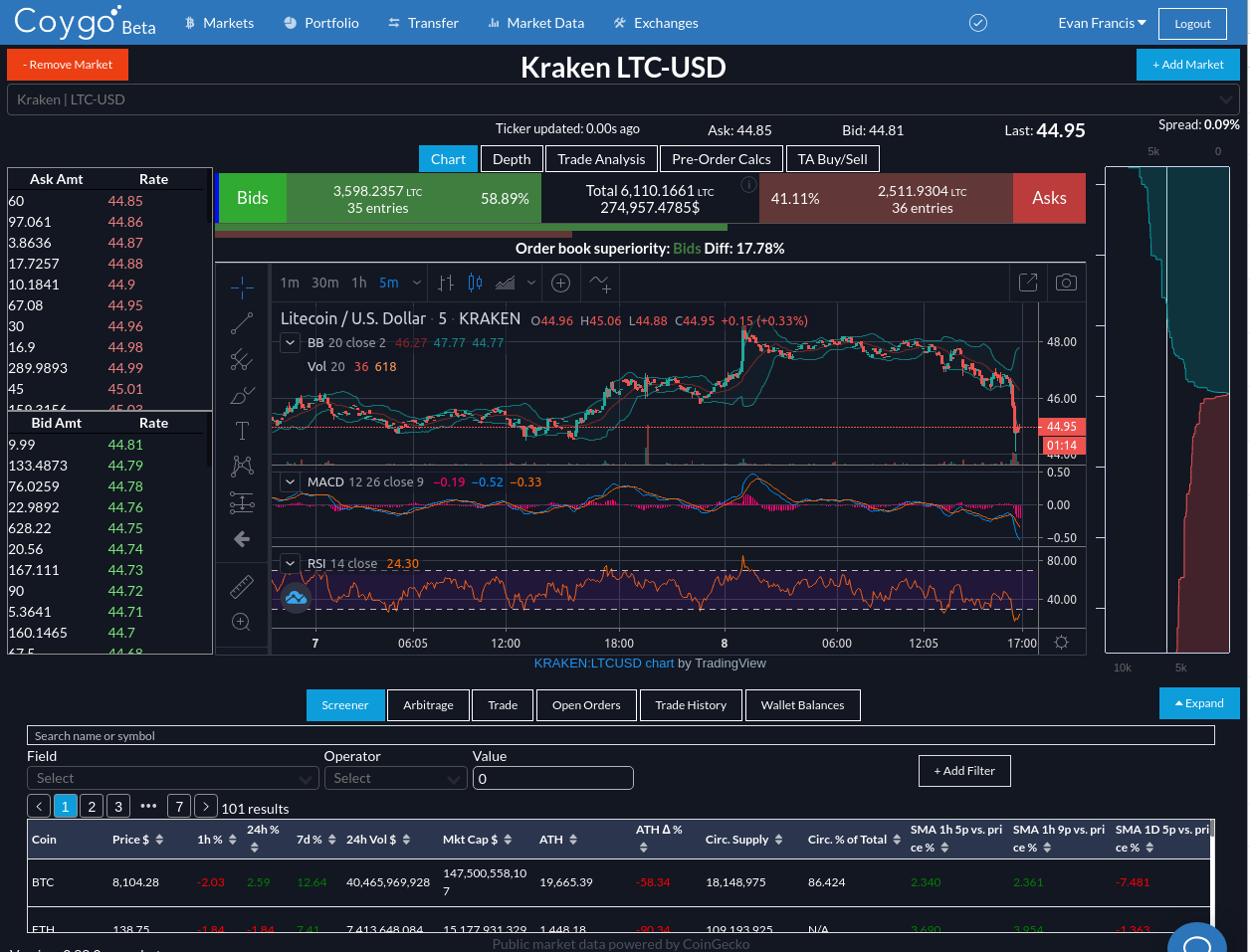Collapse the MACD indicator legend
This screenshot has height=952, width=1250.
click(290, 481)
